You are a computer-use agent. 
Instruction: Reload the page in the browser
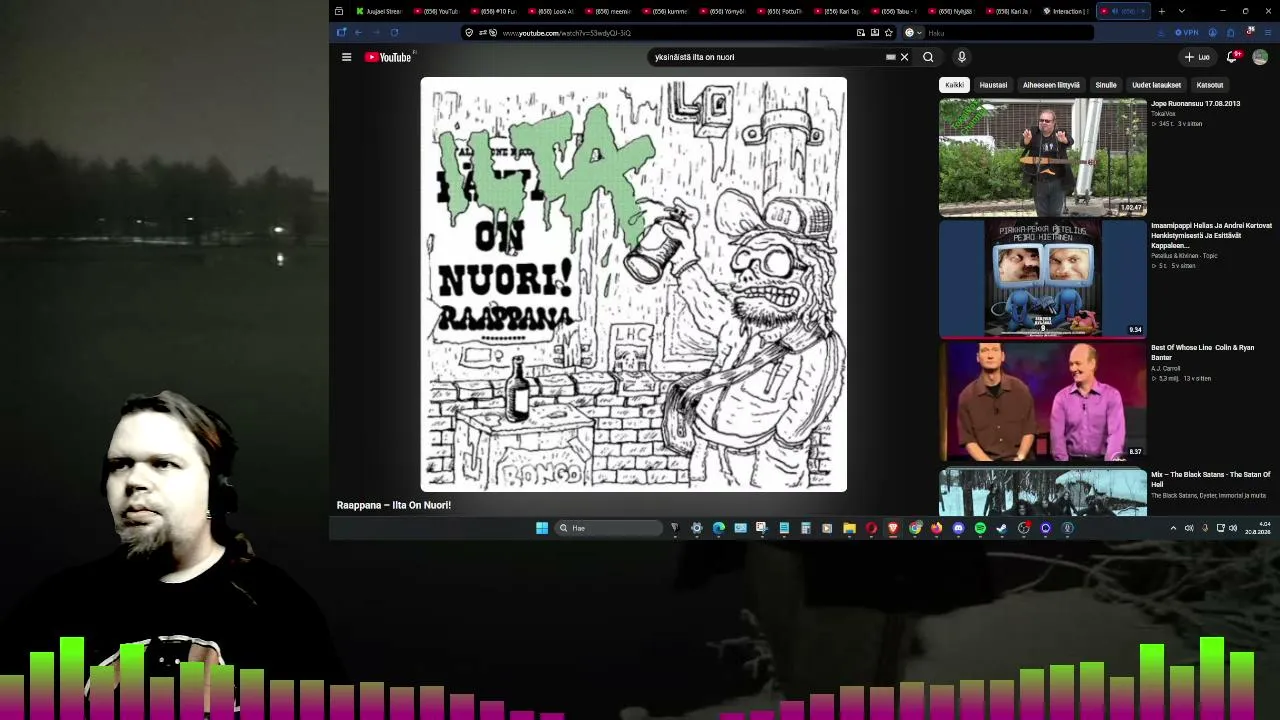[394, 33]
